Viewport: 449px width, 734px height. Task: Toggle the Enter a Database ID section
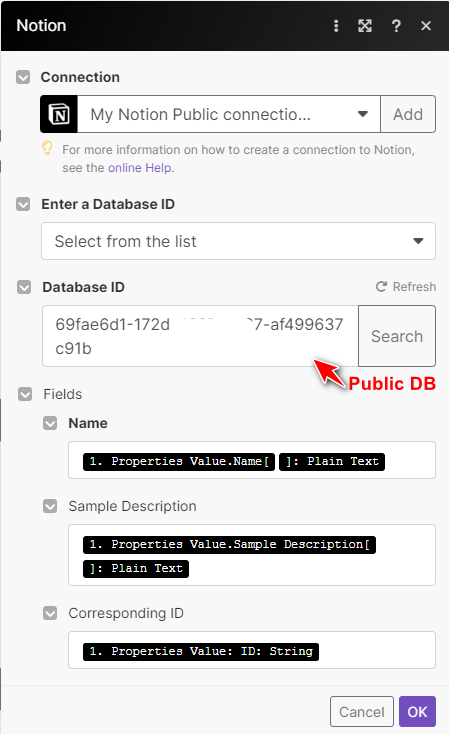tap(23, 204)
